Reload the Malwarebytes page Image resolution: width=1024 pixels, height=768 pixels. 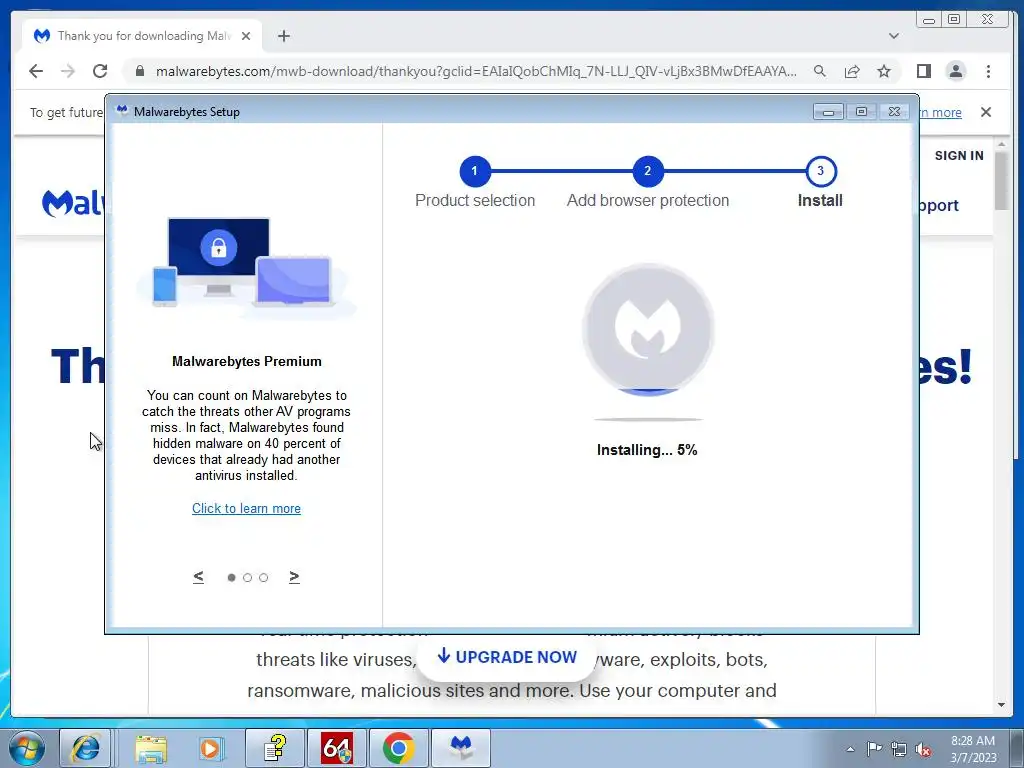(99, 71)
